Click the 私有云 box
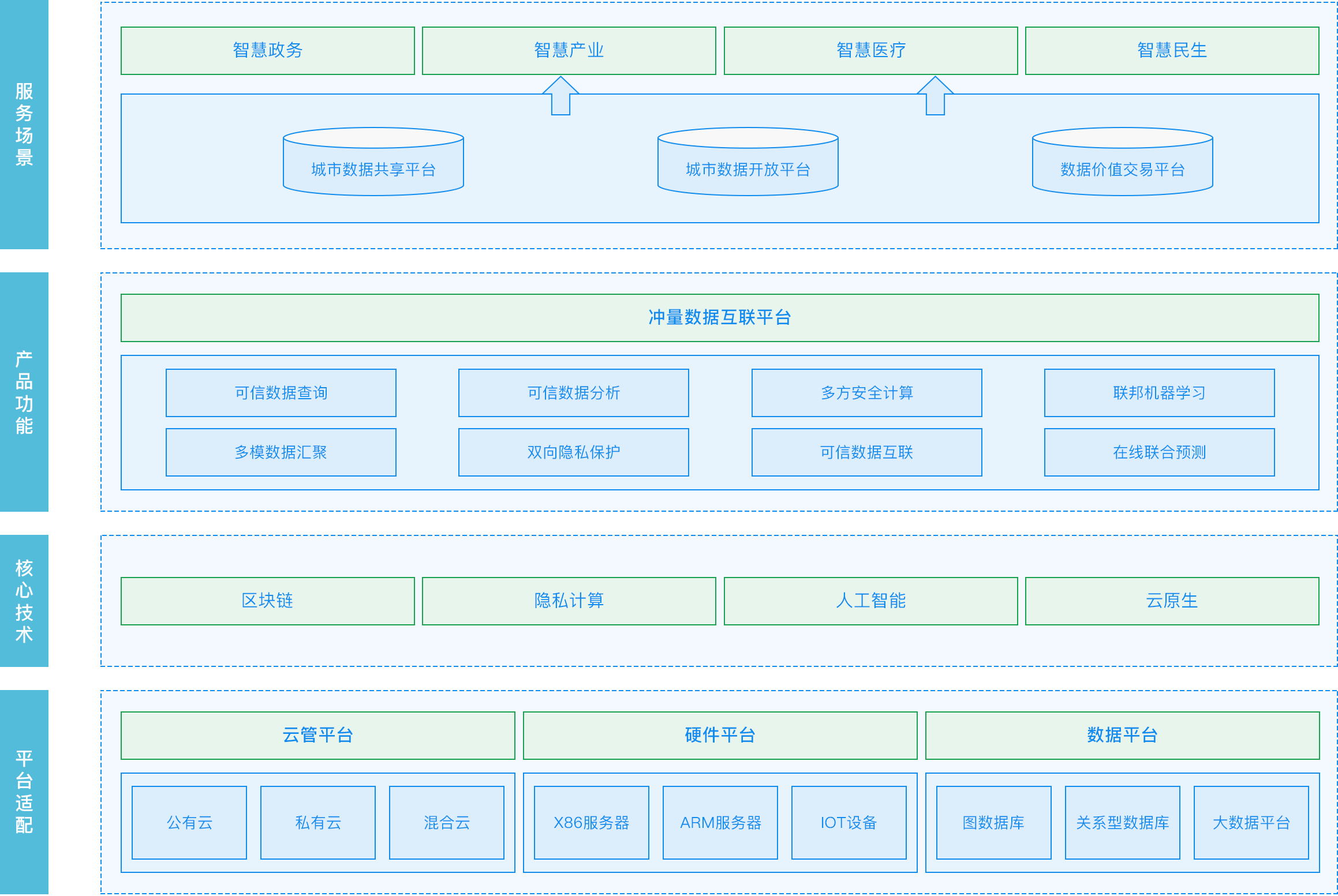Screen dimensions: 1338x896 click(x=318, y=823)
